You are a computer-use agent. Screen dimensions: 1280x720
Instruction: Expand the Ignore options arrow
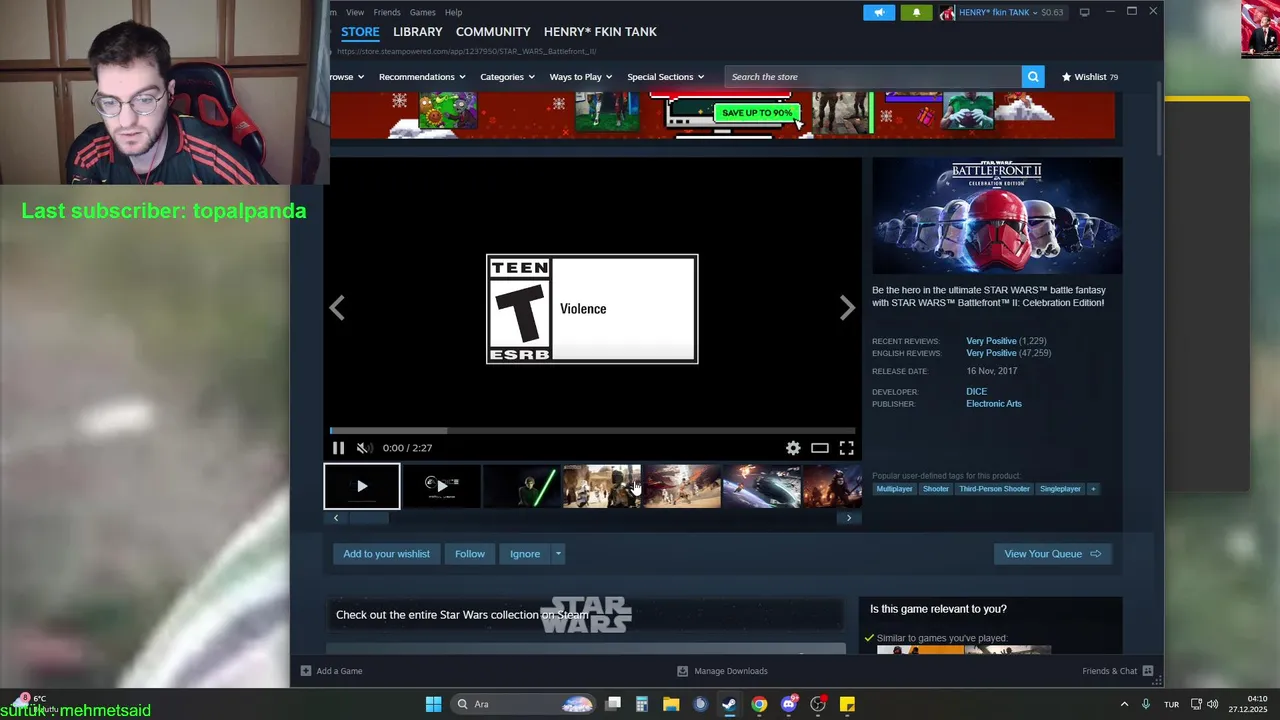pyautogui.click(x=558, y=554)
